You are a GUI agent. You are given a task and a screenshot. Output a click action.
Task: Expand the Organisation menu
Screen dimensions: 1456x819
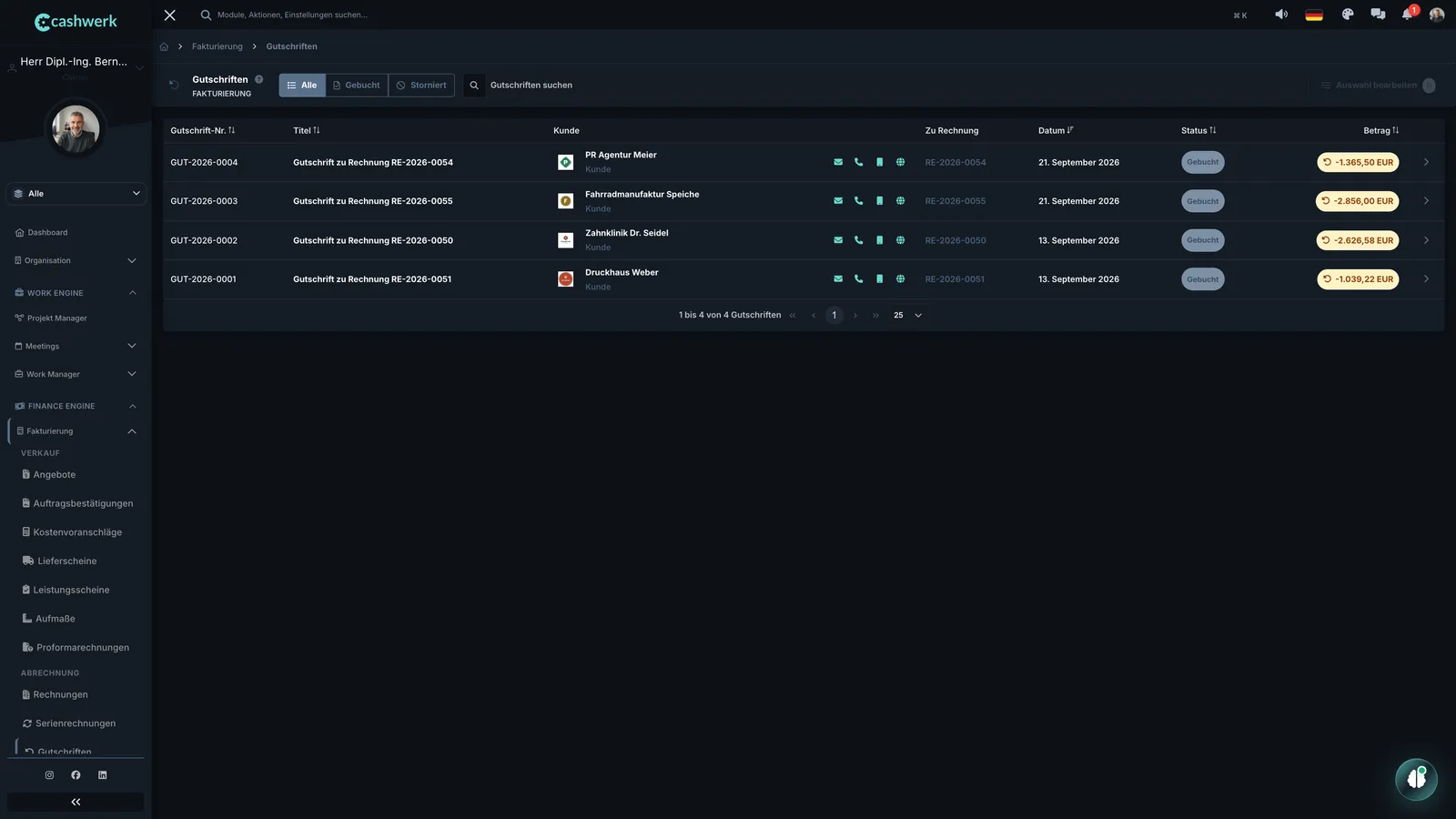[76, 260]
